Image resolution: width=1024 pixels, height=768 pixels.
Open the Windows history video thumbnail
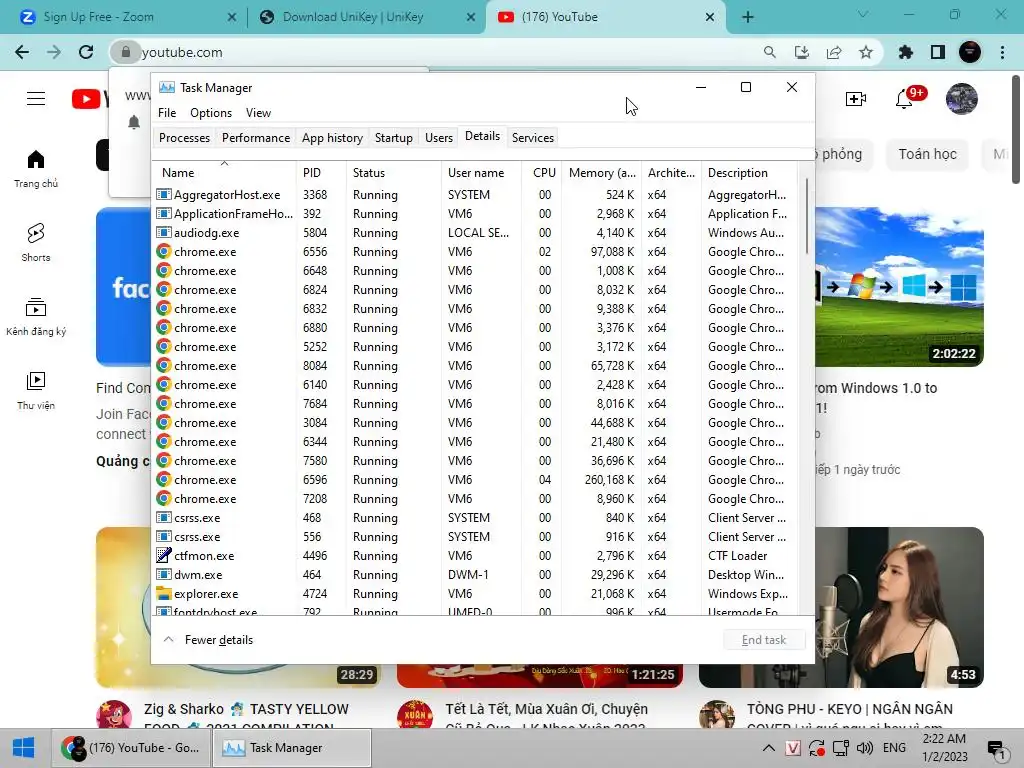click(899, 287)
